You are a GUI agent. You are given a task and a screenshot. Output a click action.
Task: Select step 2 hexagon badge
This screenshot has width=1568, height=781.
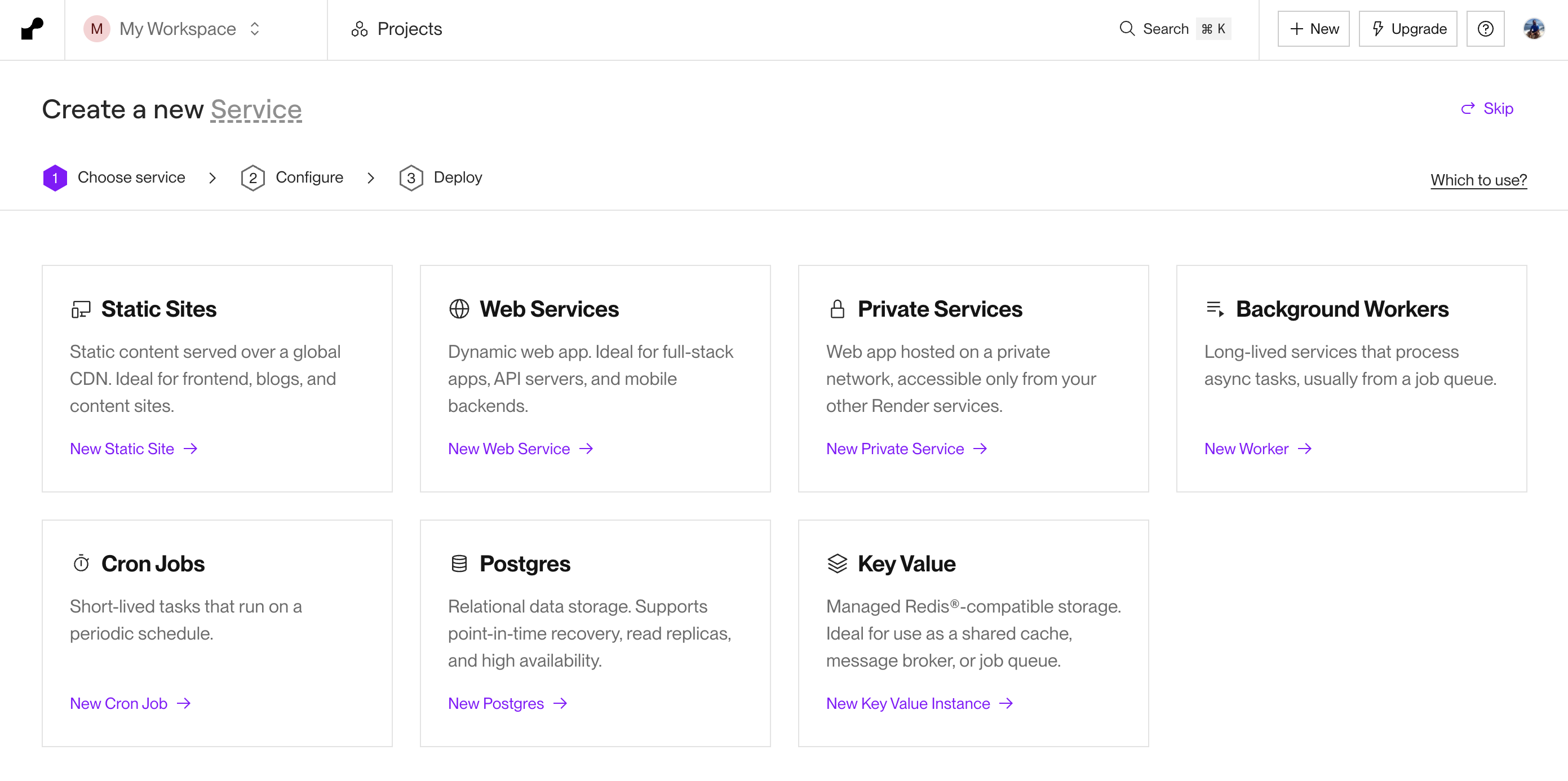pos(253,177)
